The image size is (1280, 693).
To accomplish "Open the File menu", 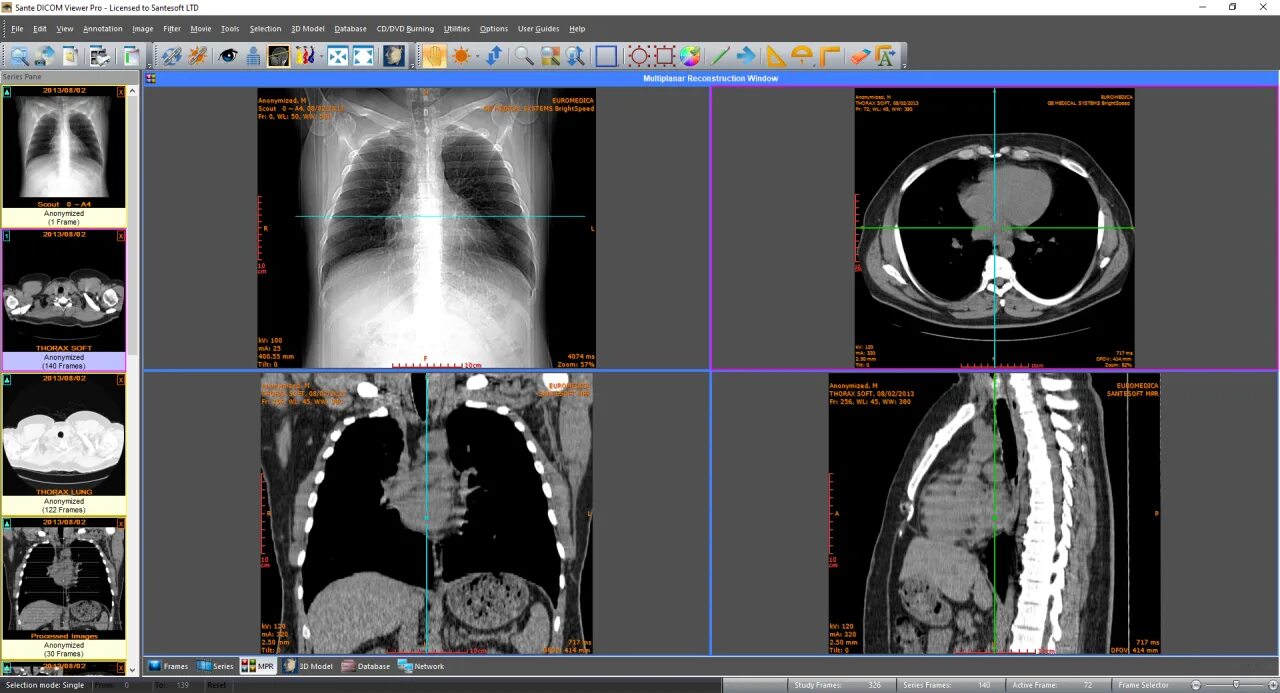I will tap(17, 29).
